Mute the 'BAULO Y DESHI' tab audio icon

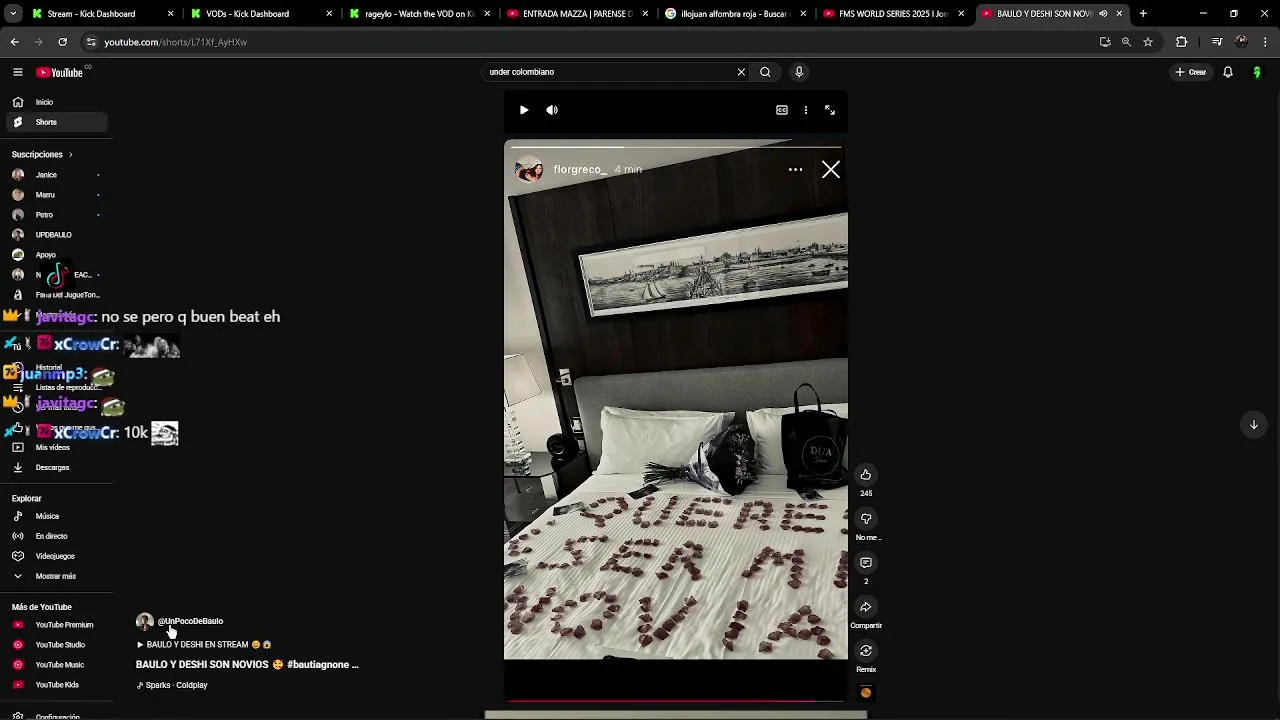pos(1103,14)
